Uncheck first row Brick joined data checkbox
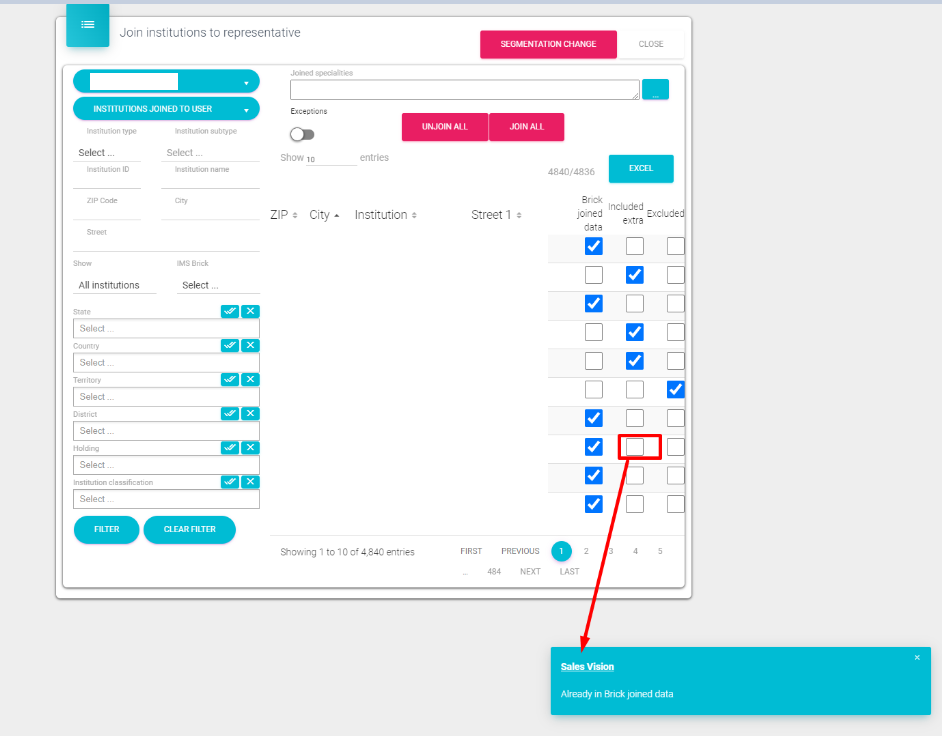This screenshot has width=942, height=736. [594, 246]
